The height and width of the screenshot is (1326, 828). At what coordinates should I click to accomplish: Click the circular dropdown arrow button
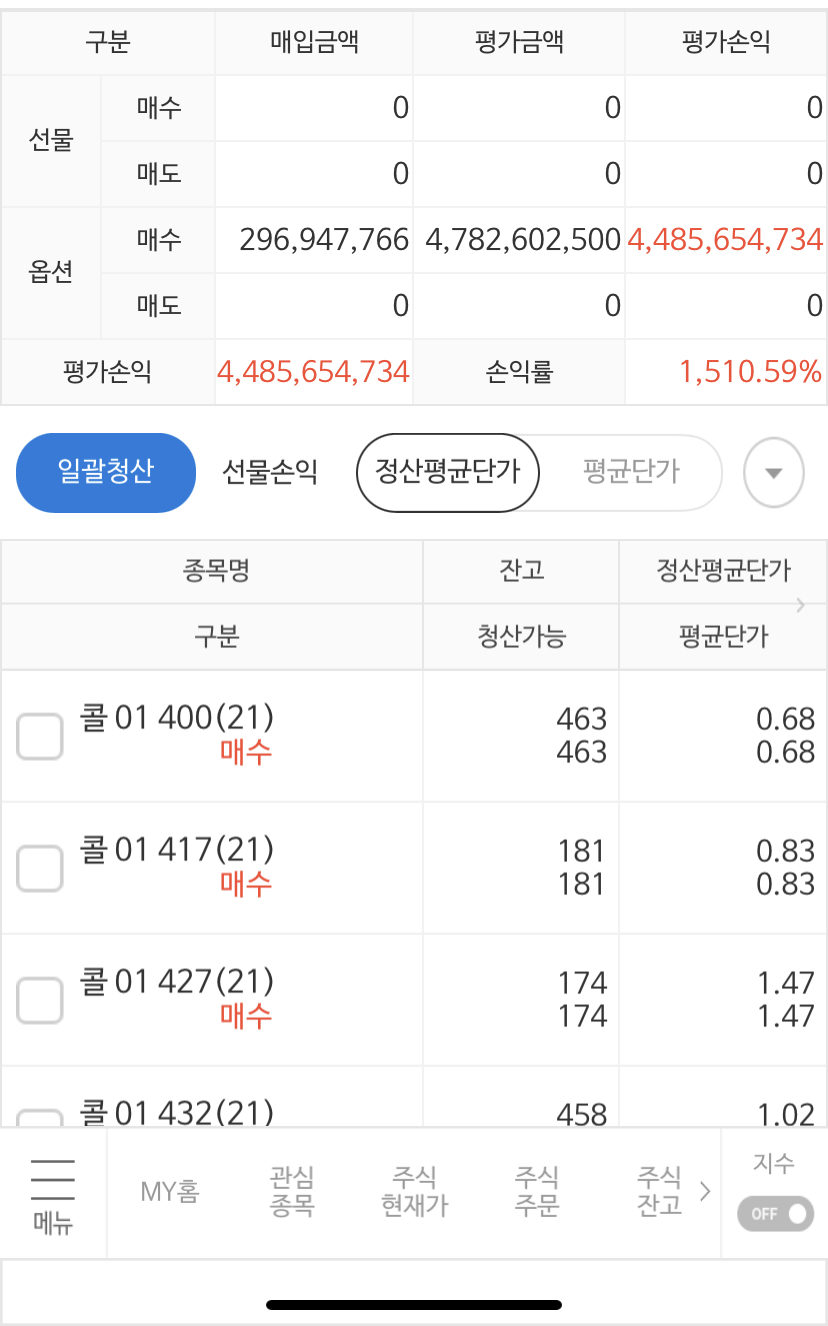(x=773, y=473)
